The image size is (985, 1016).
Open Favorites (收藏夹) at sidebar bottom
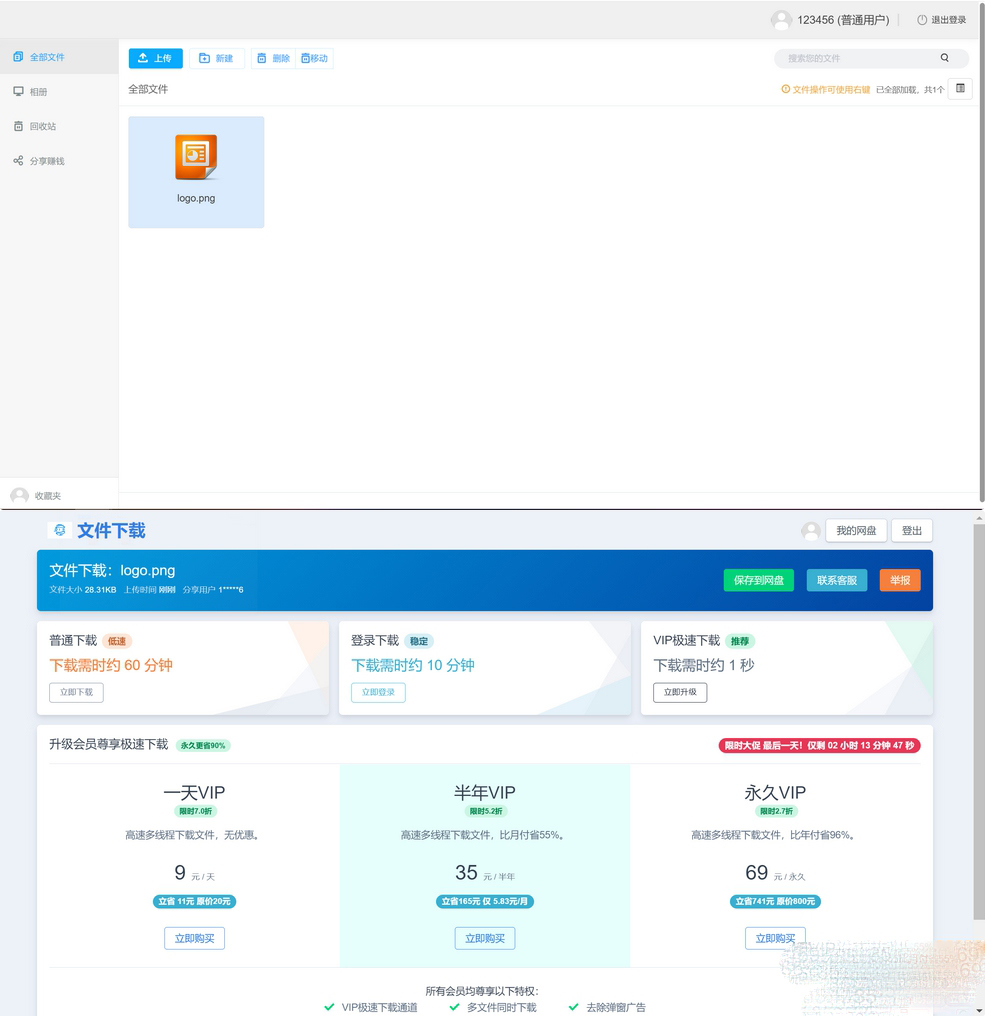(x=47, y=496)
